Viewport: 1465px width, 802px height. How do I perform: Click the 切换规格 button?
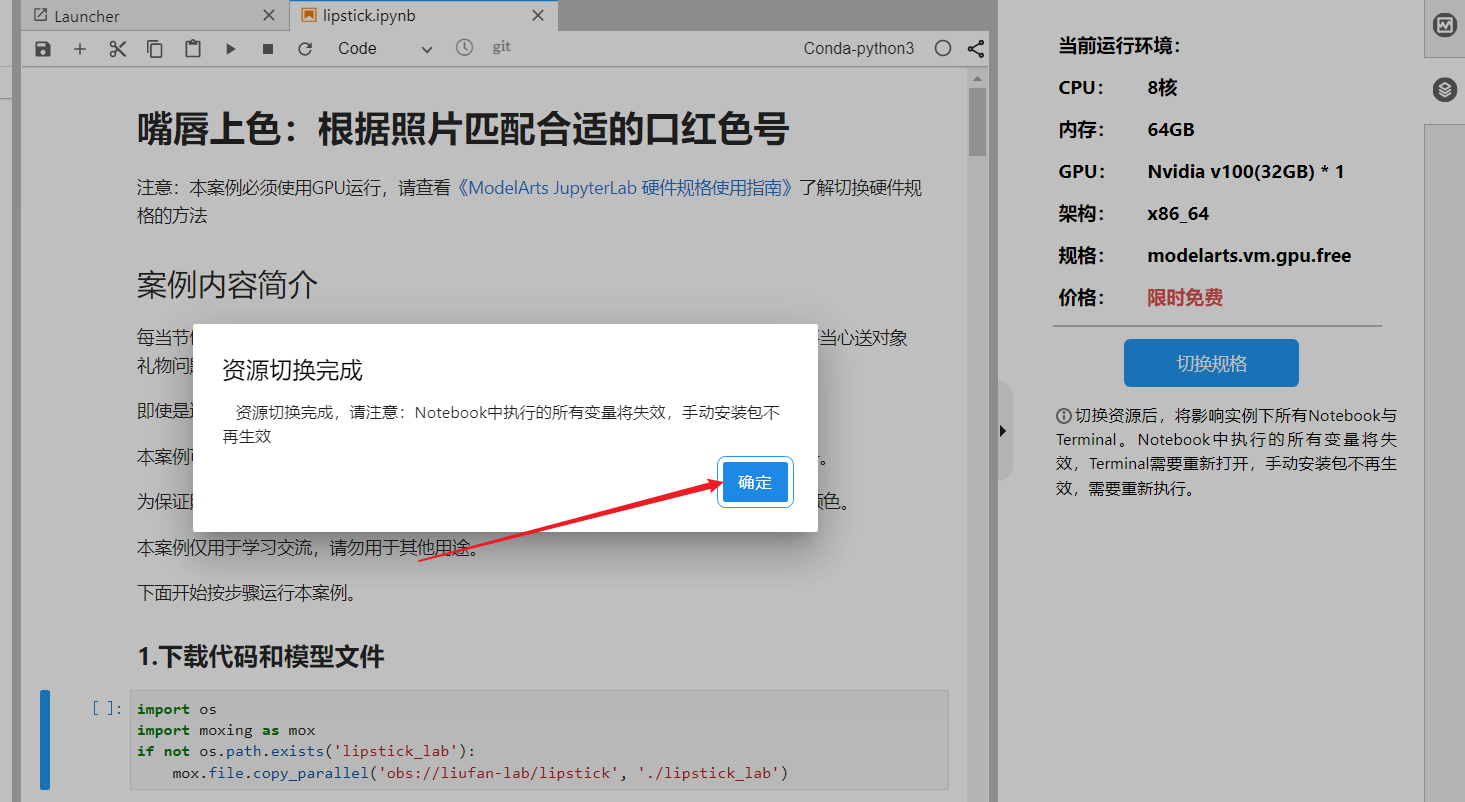1211,363
